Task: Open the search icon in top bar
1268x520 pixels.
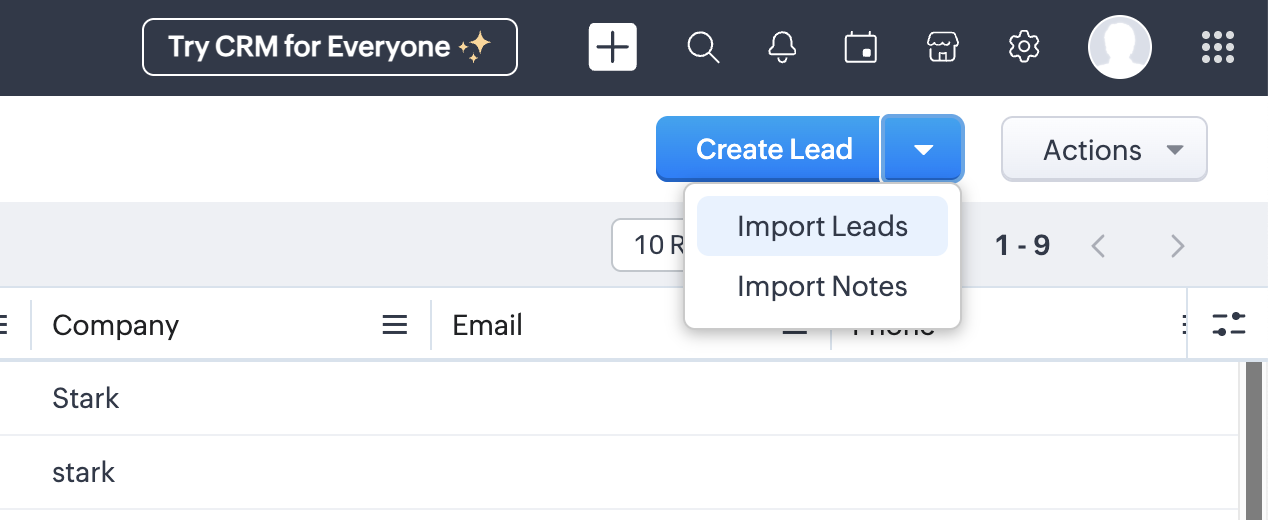Action: click(703, 47)
